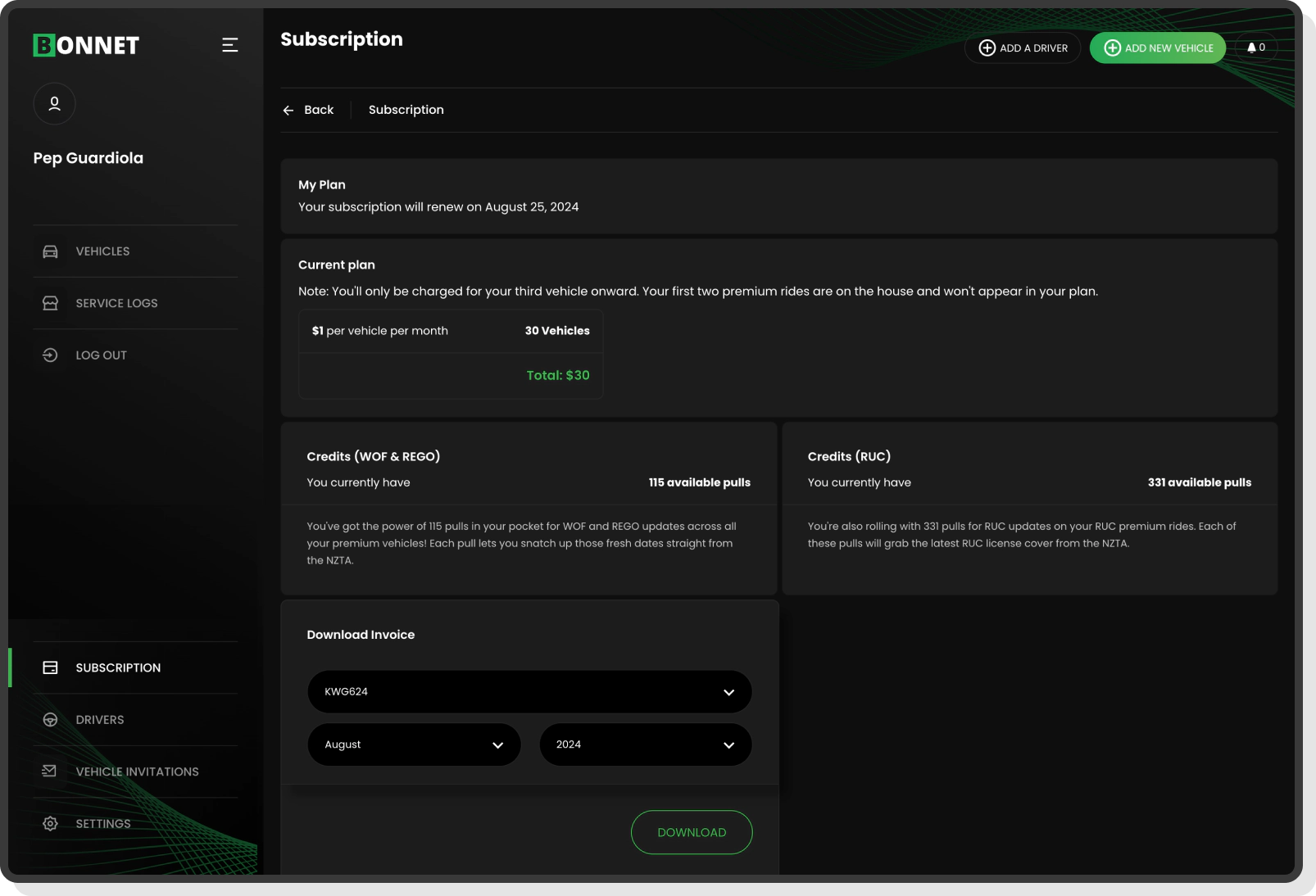This screenshot has width=1316, height=896.
Task: Click the Add a Driver button
Action: [x=1022, y=48]
